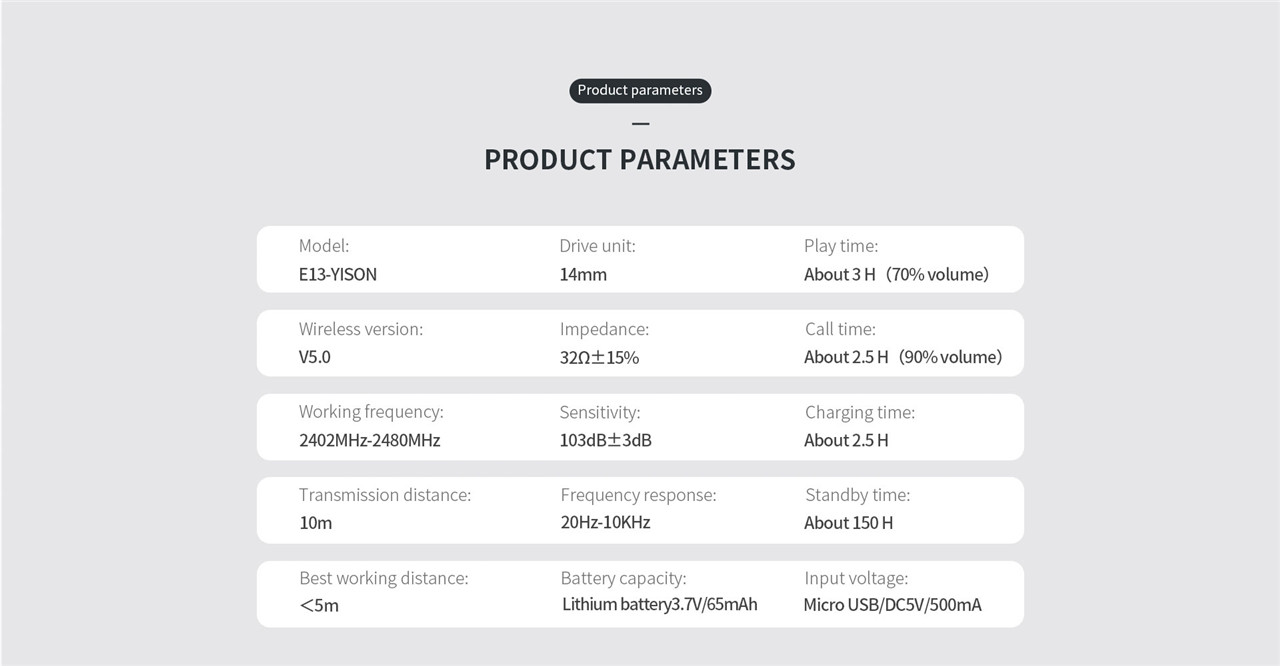Click the Impedance 32Ω±15% value

pos(599,357)
